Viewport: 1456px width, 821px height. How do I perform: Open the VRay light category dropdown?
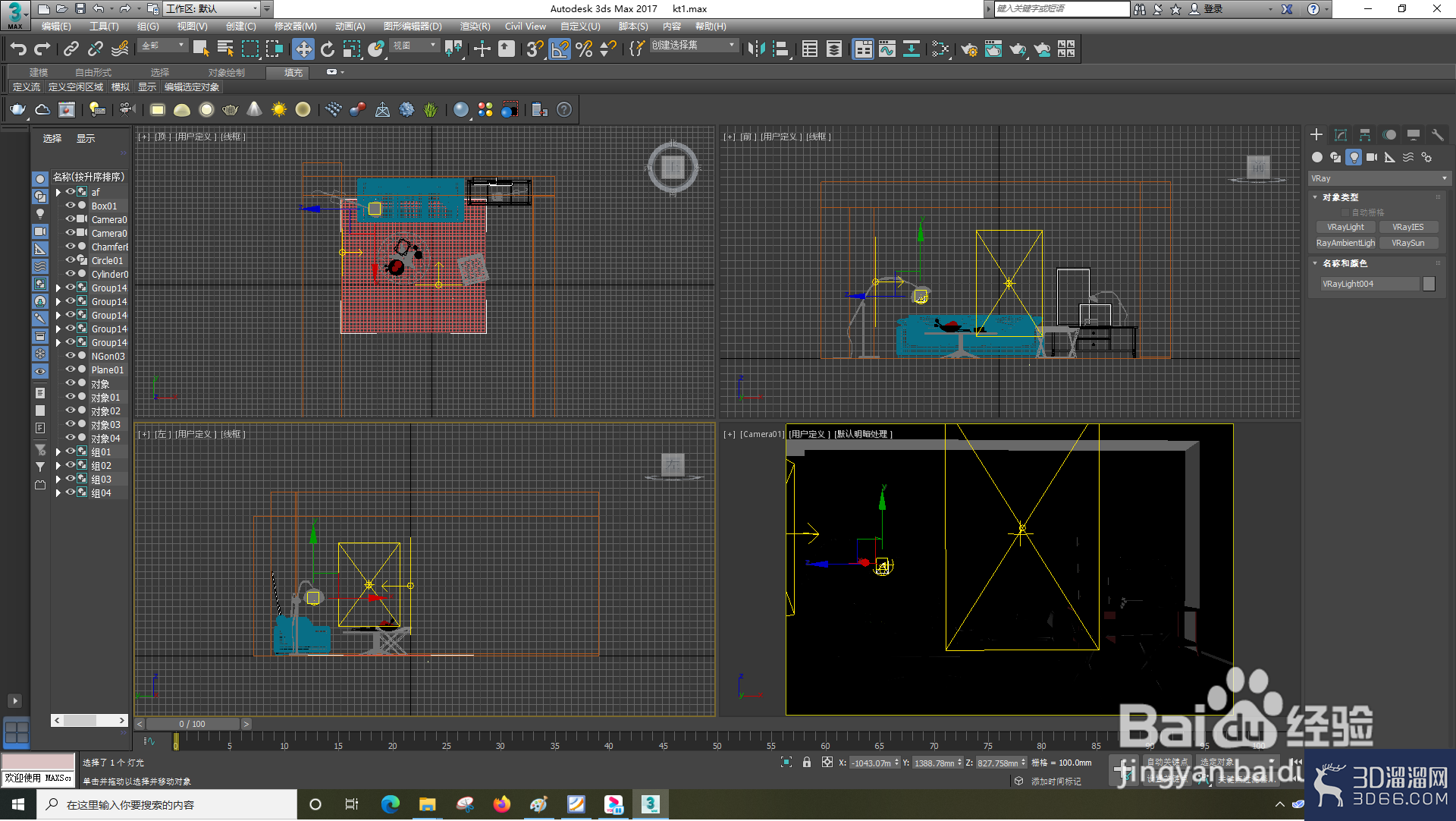tap(1379, 178)
